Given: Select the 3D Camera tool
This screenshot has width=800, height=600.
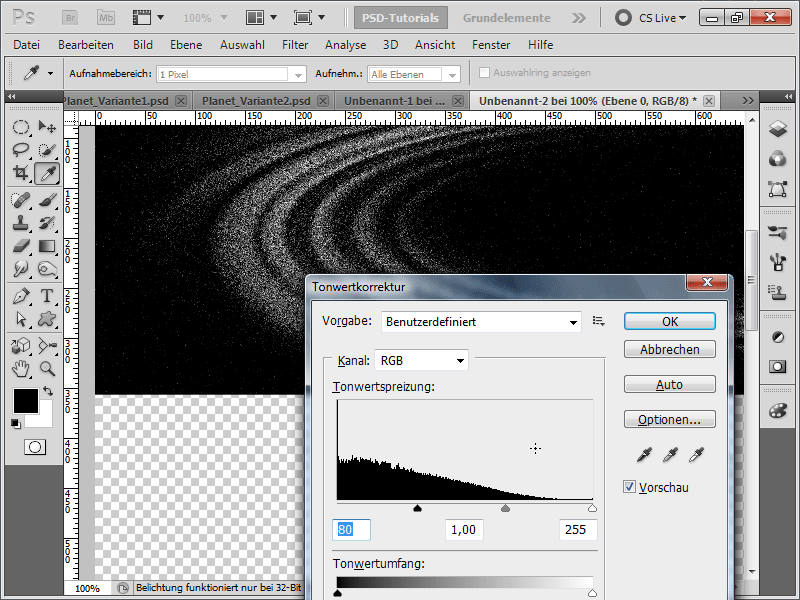Looking at the screenshot, I should tap(47, 346).
